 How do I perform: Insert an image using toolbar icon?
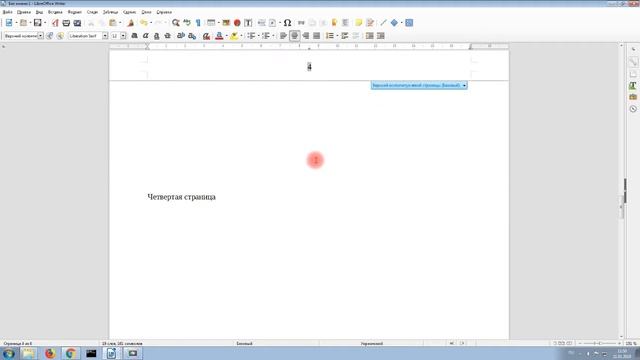tap(226, 23)
